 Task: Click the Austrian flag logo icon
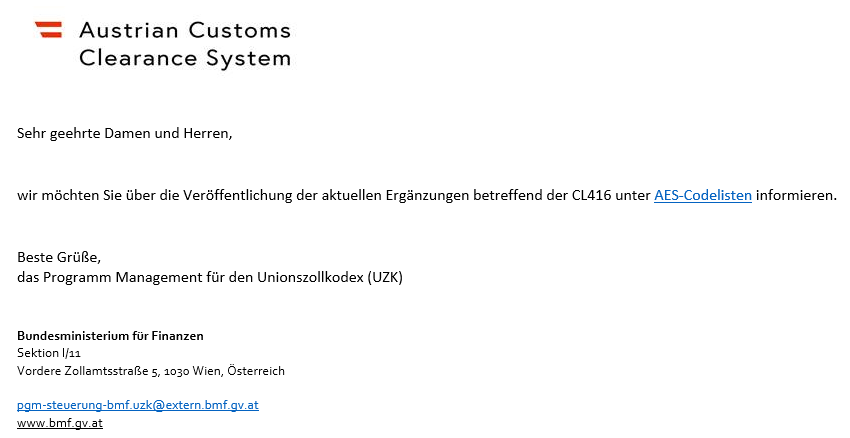(x=48, y=30)
